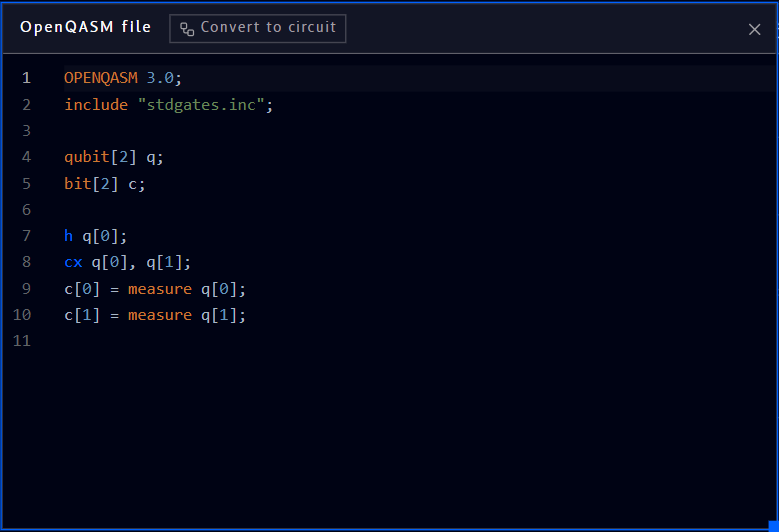Click the h q[0]; gate line
Image resolution: width=779 pixels, height=532 pixels.
[x=95, y=236]
